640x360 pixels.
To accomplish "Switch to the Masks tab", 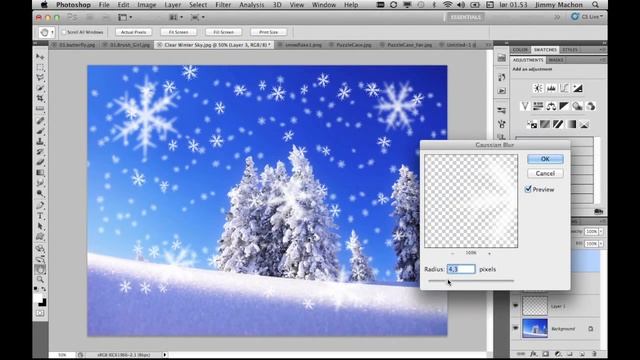I will click(x=556, y=60).
